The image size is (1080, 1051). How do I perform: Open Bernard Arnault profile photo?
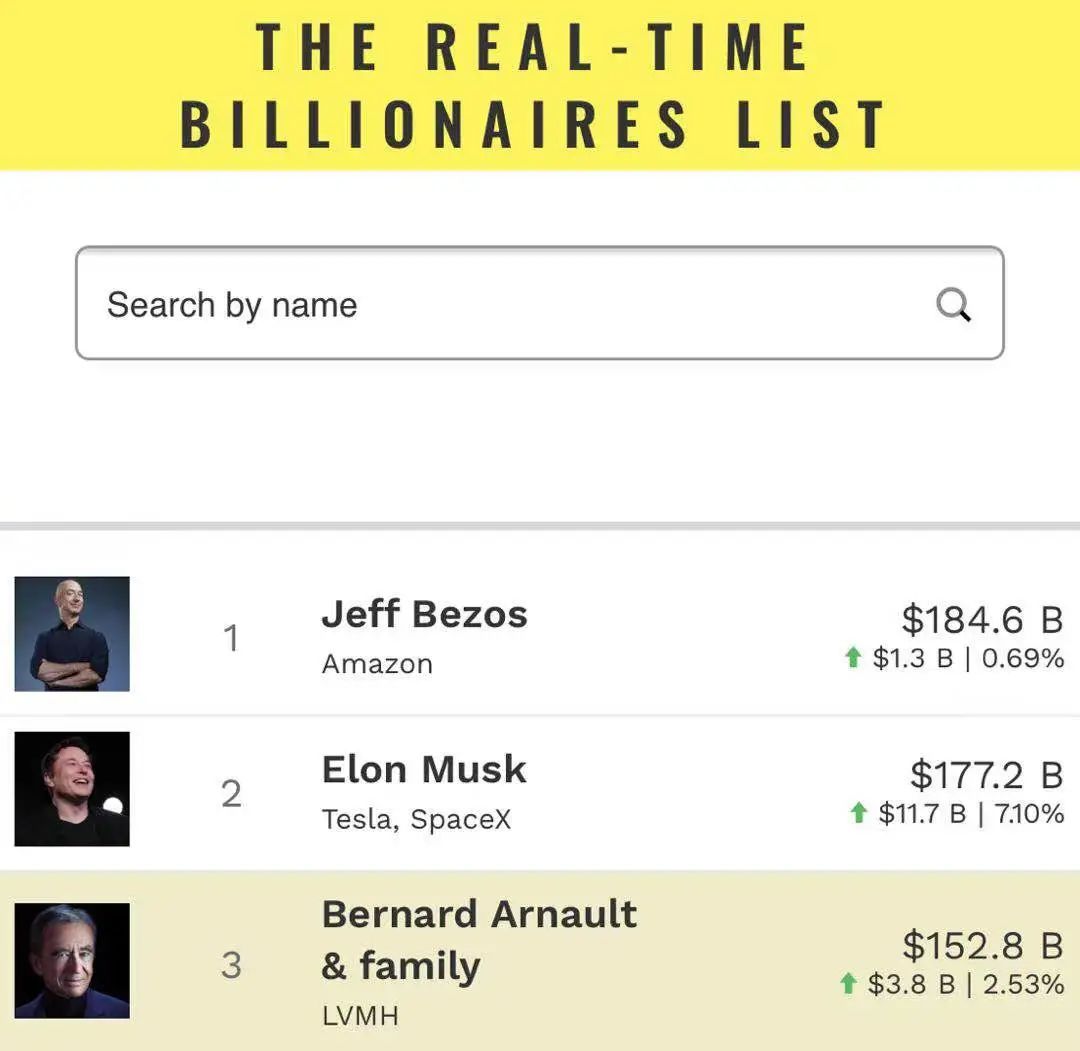pos(72,961)
